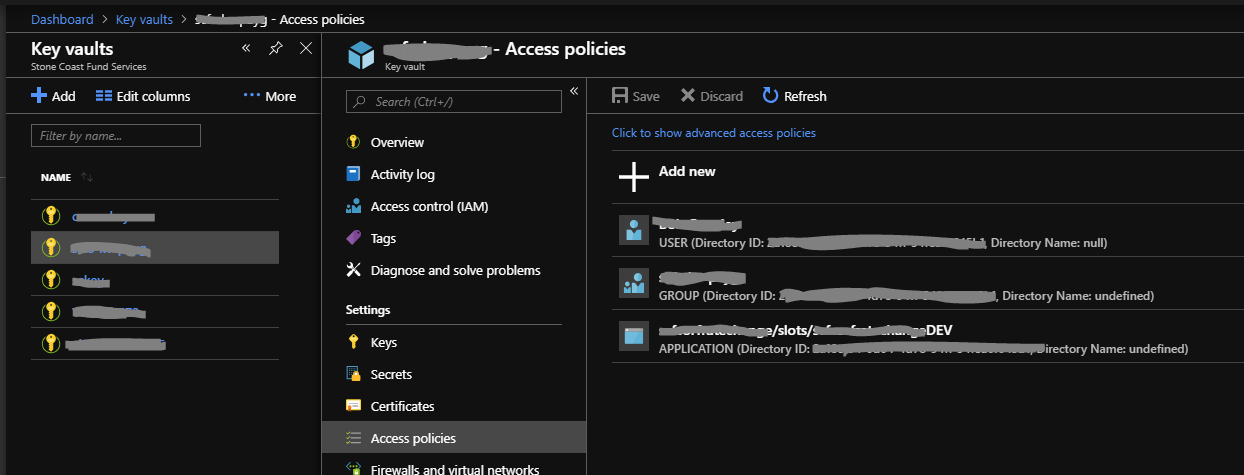Image resolution: width=1244 pixels, height=475 pixels.
Task: Open the USER access policy entry
Action: tap(928, 231)
